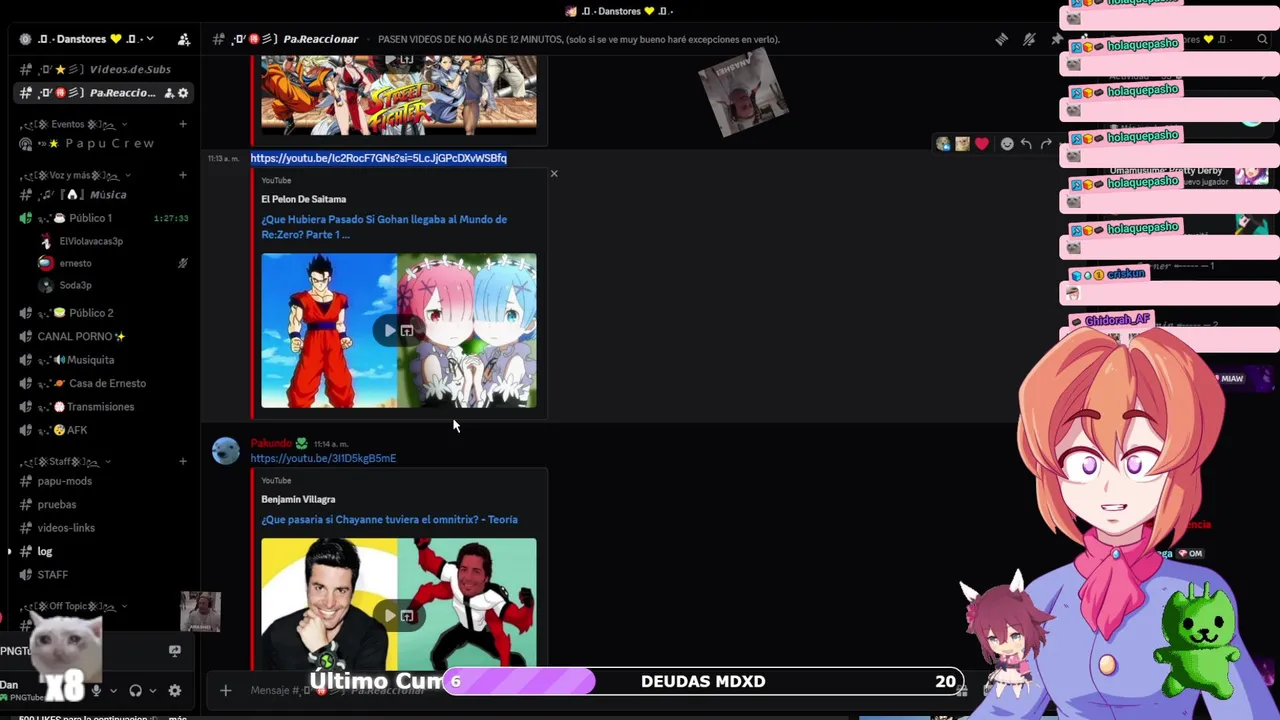Open pinned messages icon
The image size is (1280, 720).
click(x=1056, y=39)
